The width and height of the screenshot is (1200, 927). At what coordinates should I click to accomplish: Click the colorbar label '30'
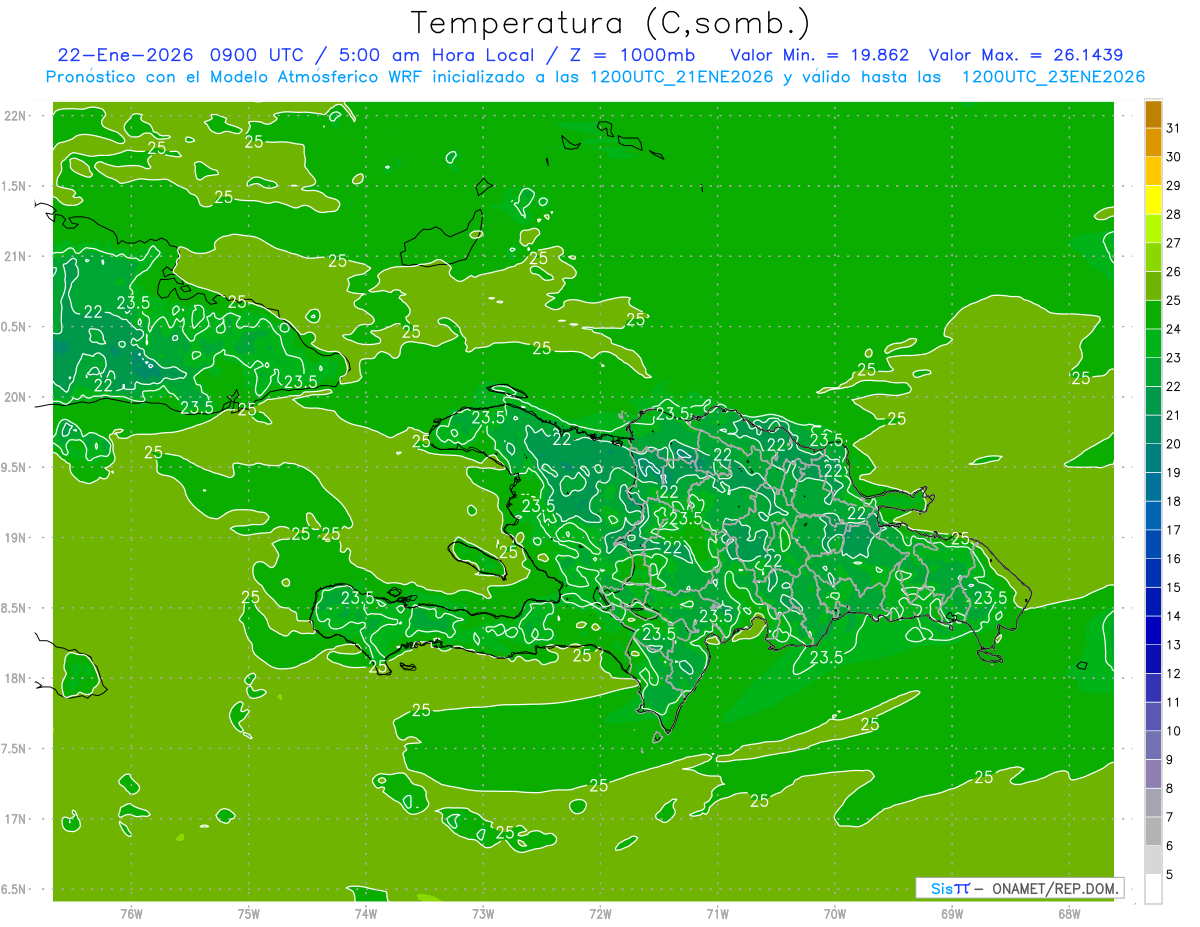pyautogui.click(x=1174, y=157)
